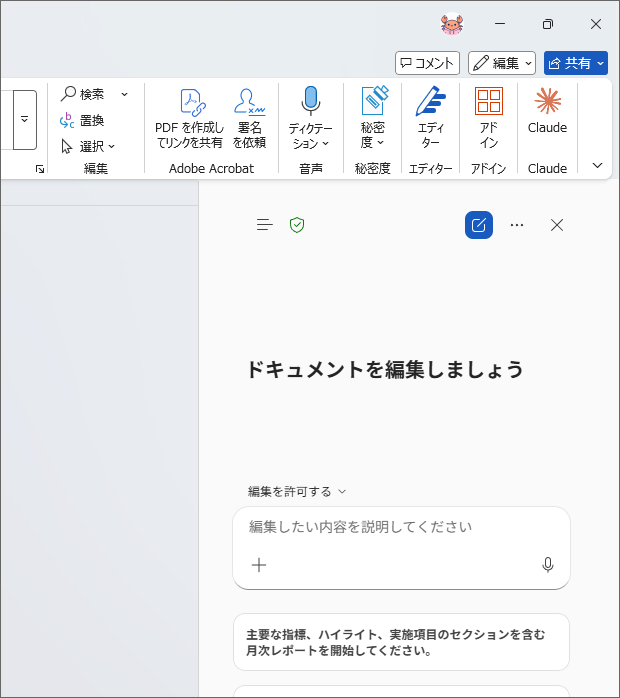This screenshot has width=620, height=698.
Task: Click the user account crab avatar
Action: (x=452, y=24)
